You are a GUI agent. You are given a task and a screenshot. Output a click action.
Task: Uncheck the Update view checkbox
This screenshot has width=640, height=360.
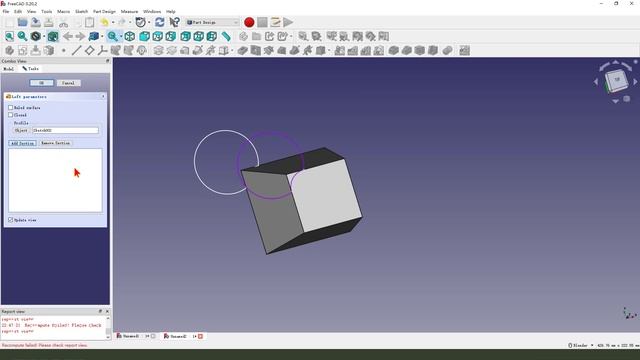pyautogui.click(x=11, y=220)
